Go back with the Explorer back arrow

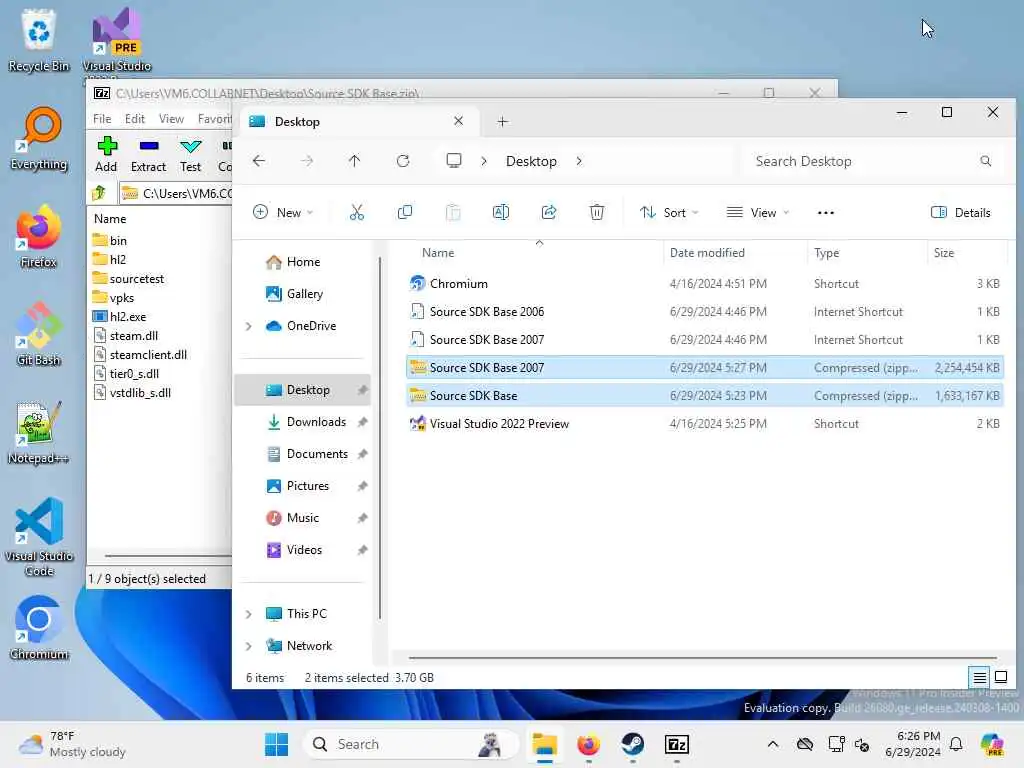(x=259, y=161)
